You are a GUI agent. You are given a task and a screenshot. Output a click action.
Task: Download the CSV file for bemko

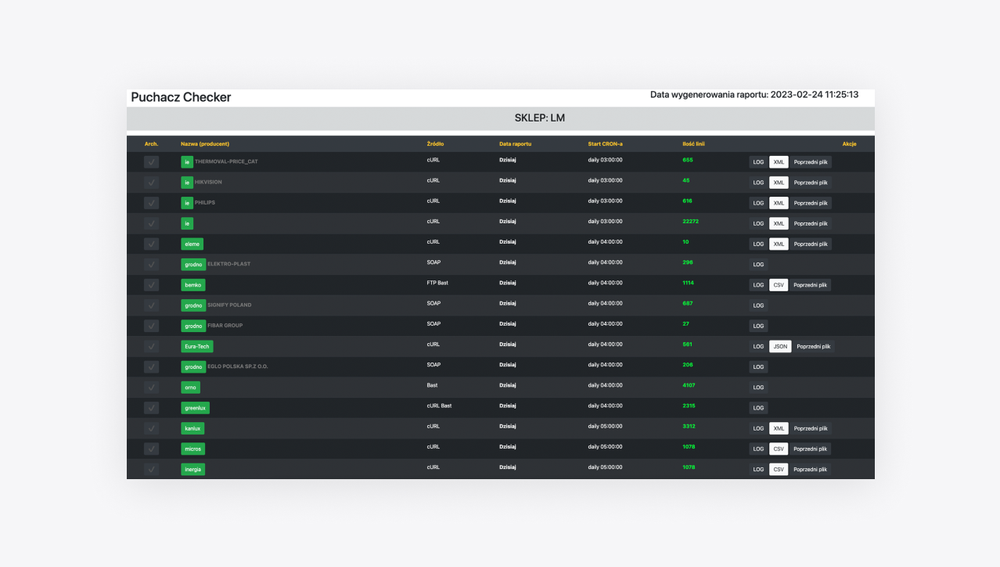tap(779, 285)
